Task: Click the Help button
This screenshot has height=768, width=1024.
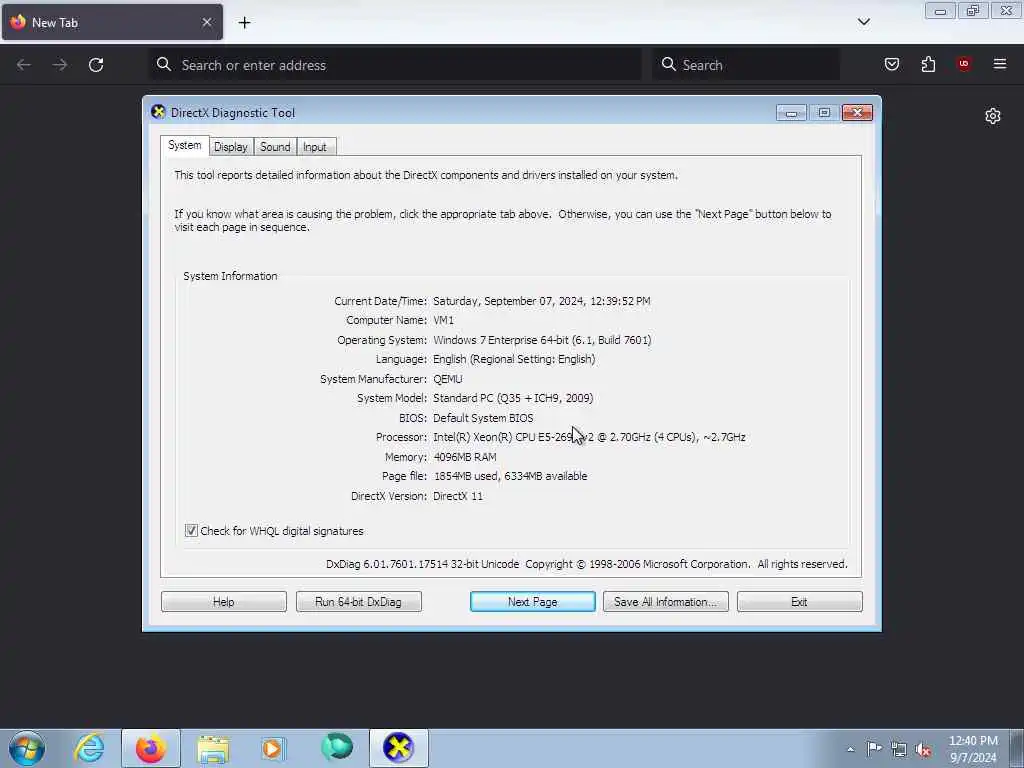Action: click(x=223, y=601)
